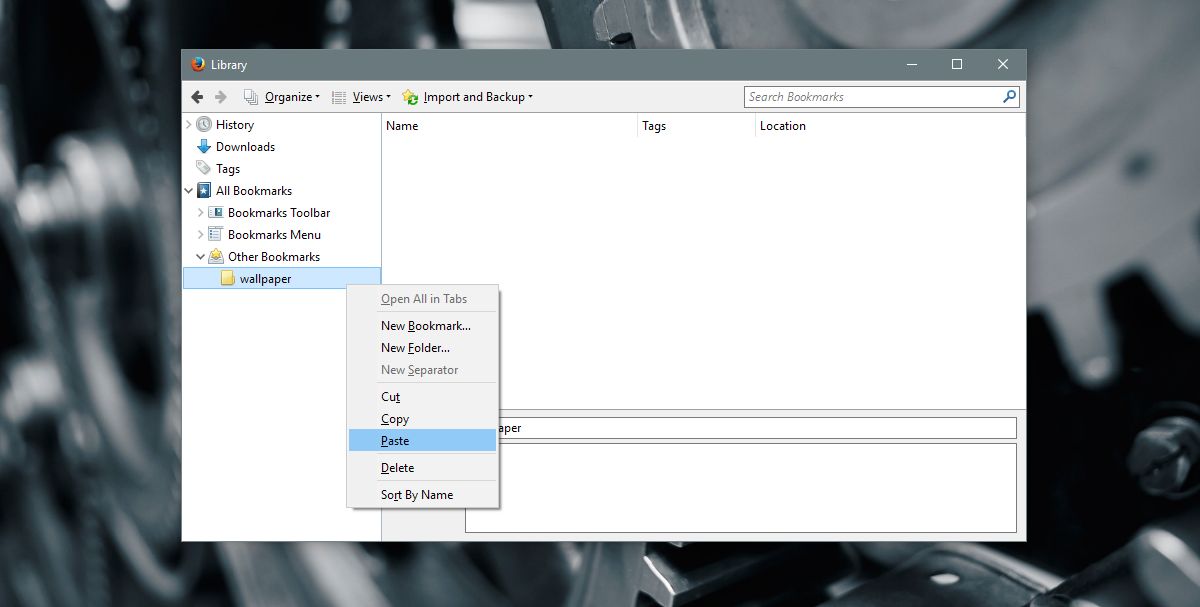1200x607 pixels.
Task: Click the folder name field showing "paper"
Action: point(757,428)
